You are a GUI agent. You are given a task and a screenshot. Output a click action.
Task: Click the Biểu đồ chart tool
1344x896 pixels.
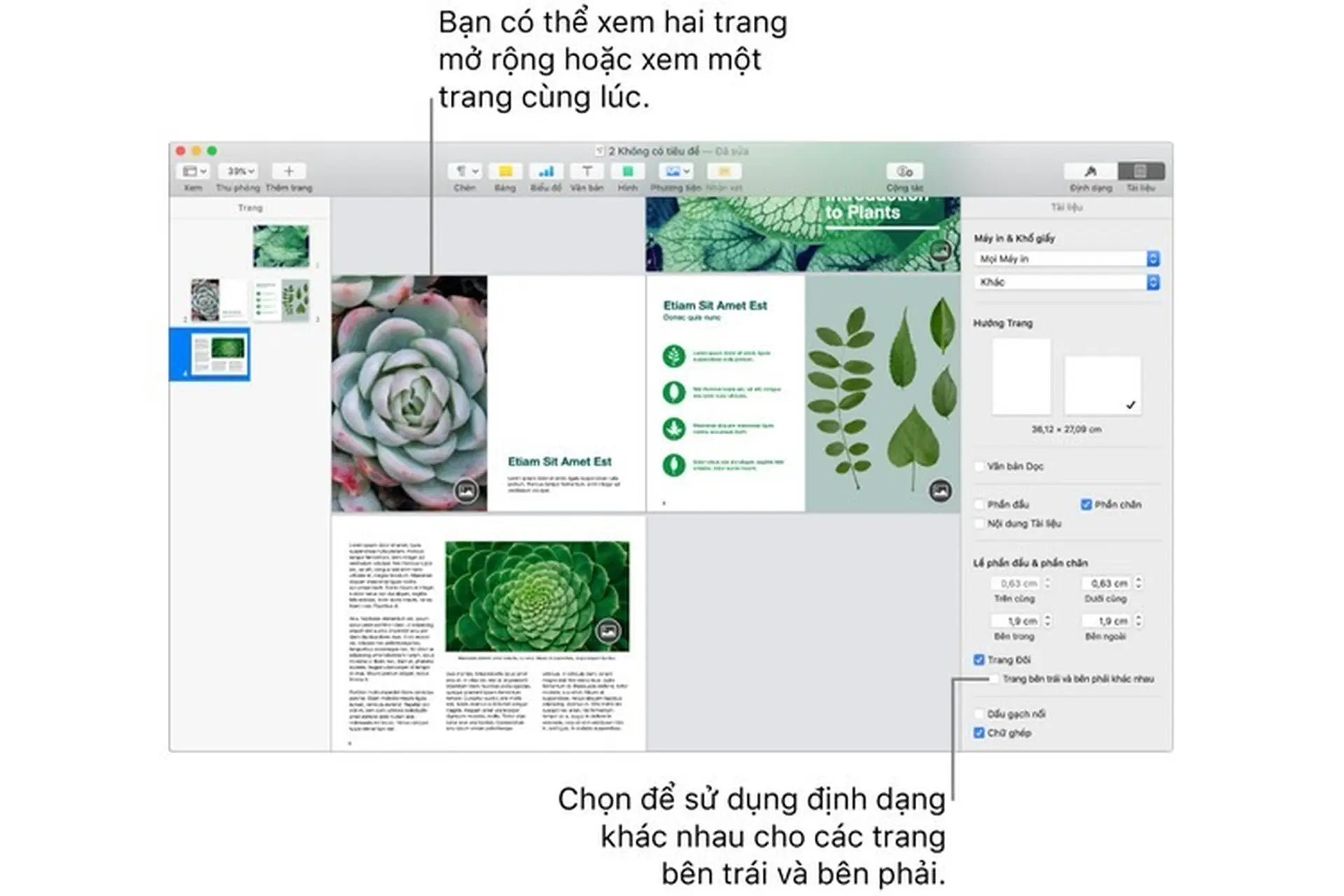point(546,171)
